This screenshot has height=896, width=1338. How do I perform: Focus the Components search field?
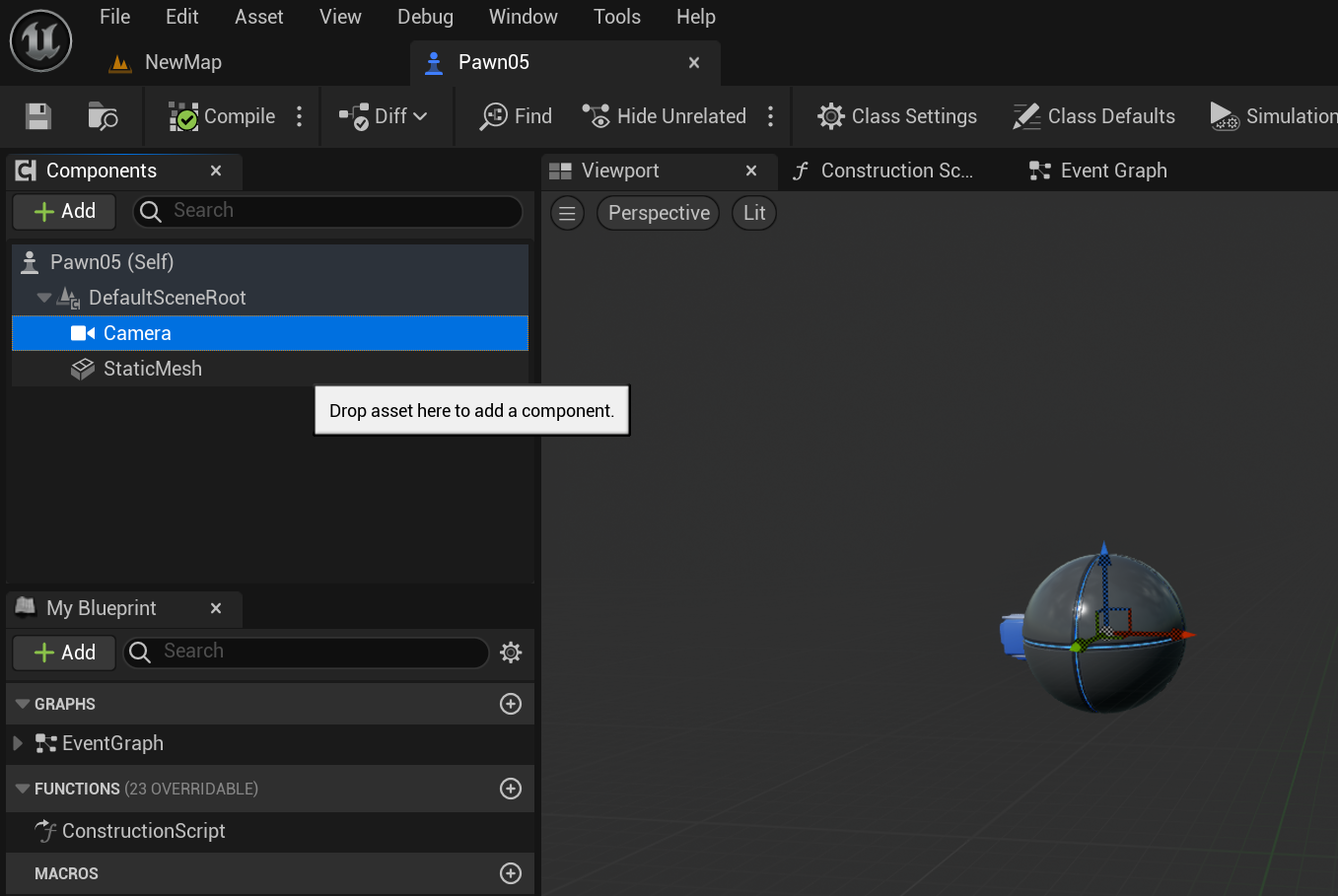click(327, 211)
